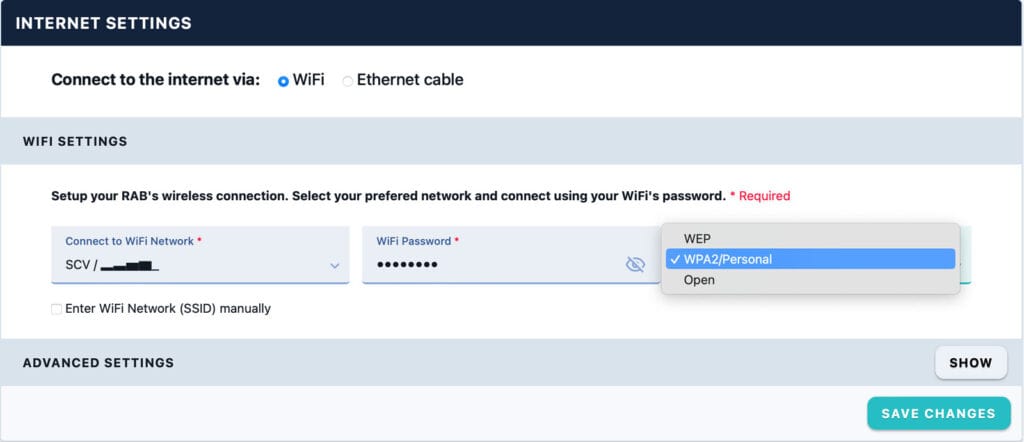Choose WPA2/Personal security option
This screenshot has width=1024, height=442.
728,259
